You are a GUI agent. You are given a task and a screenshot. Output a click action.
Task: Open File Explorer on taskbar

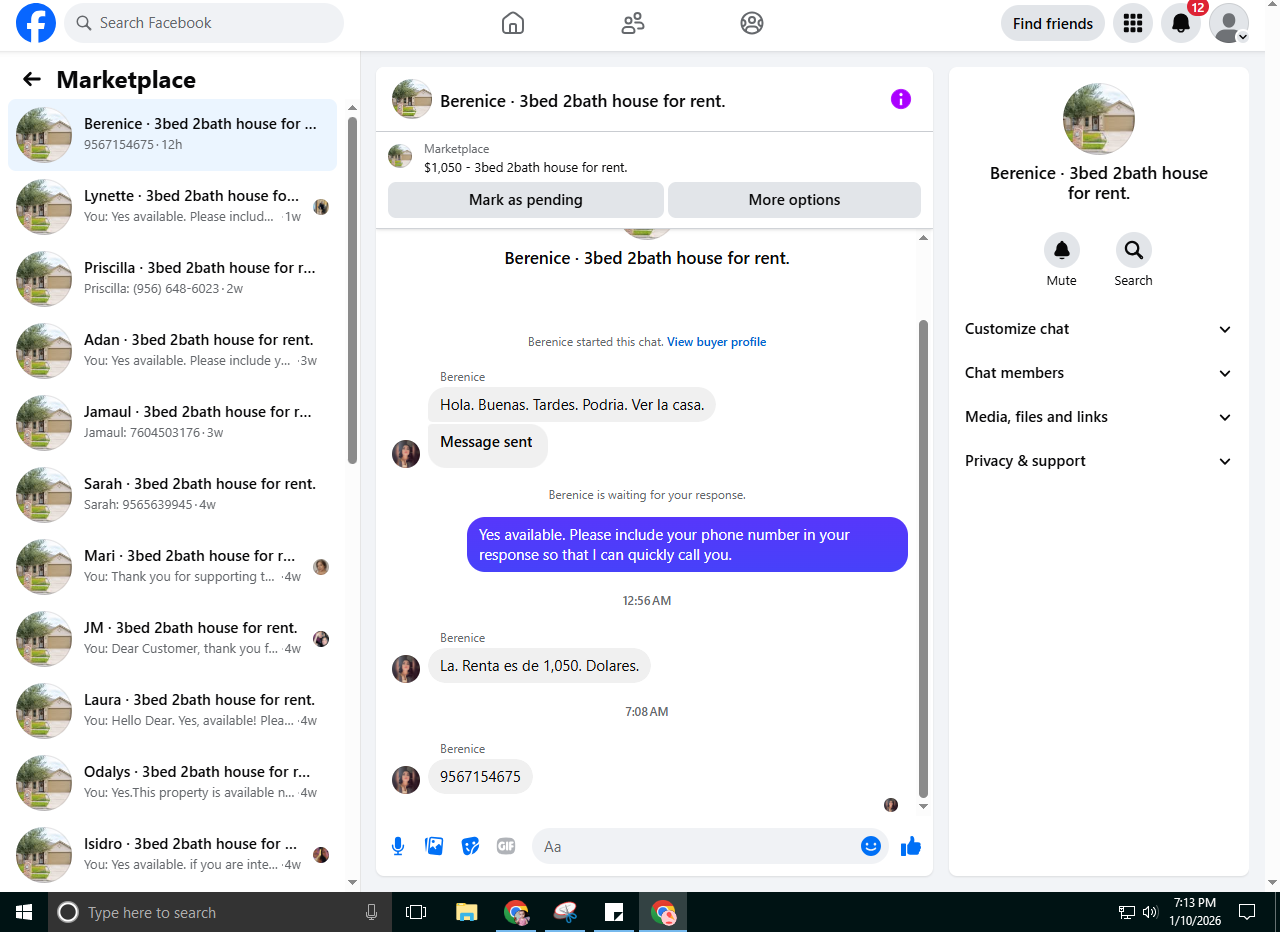point(467,912)
